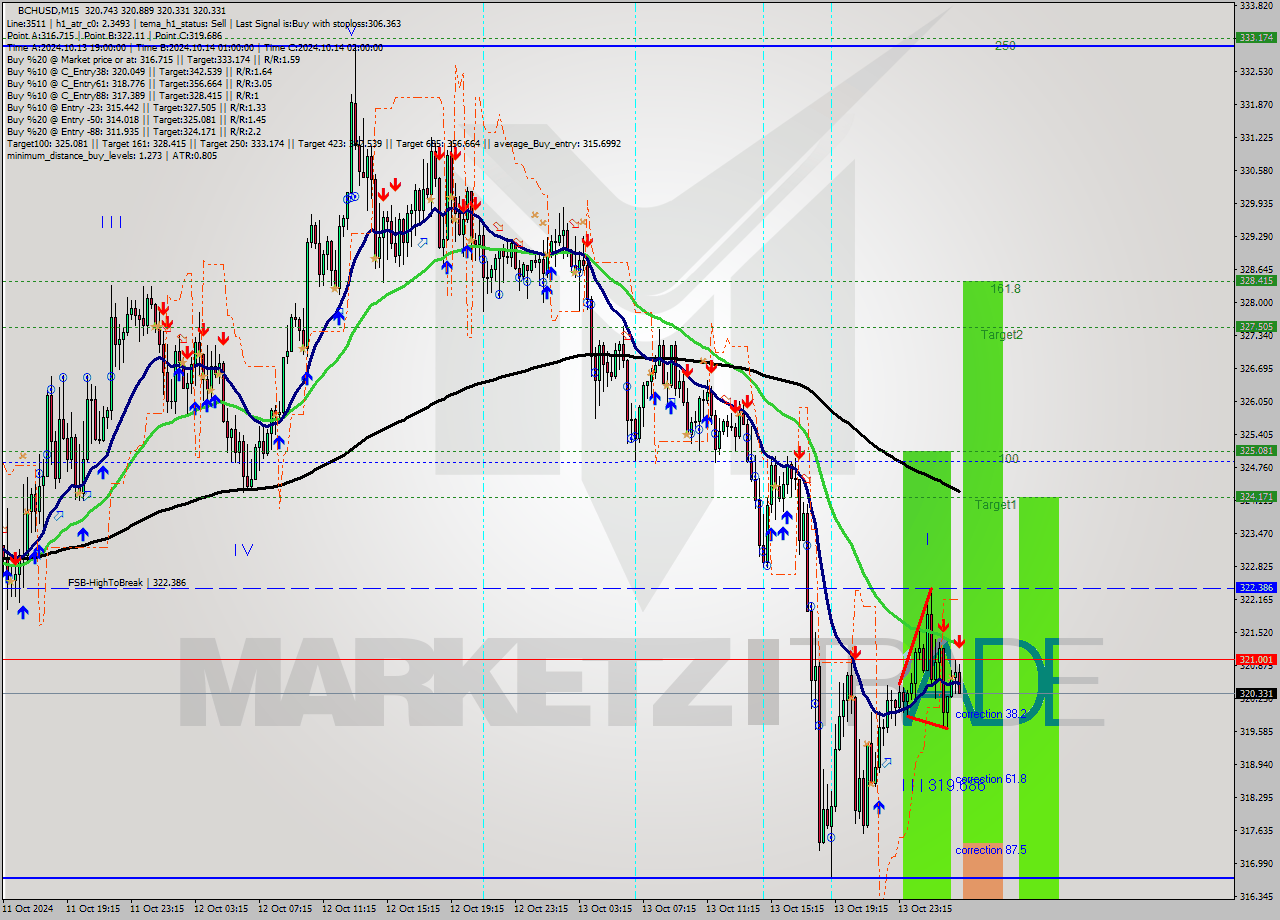Click the 316.345 price scale value
Image resolution: width=1280 pixels, height=920 pixels.
[1256, 896]
